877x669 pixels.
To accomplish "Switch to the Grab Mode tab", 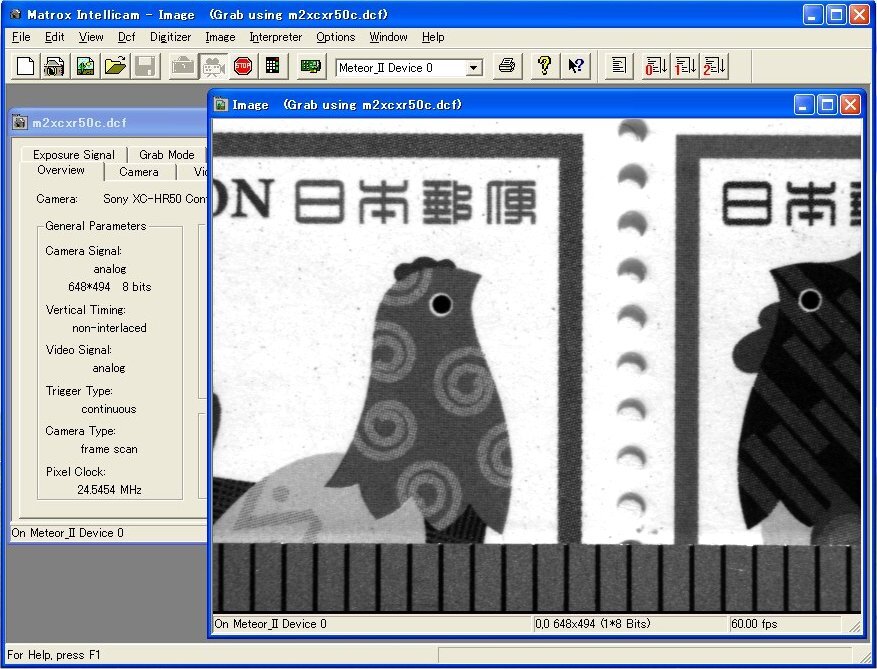I will pyautogui.click(x=167, y=154).
